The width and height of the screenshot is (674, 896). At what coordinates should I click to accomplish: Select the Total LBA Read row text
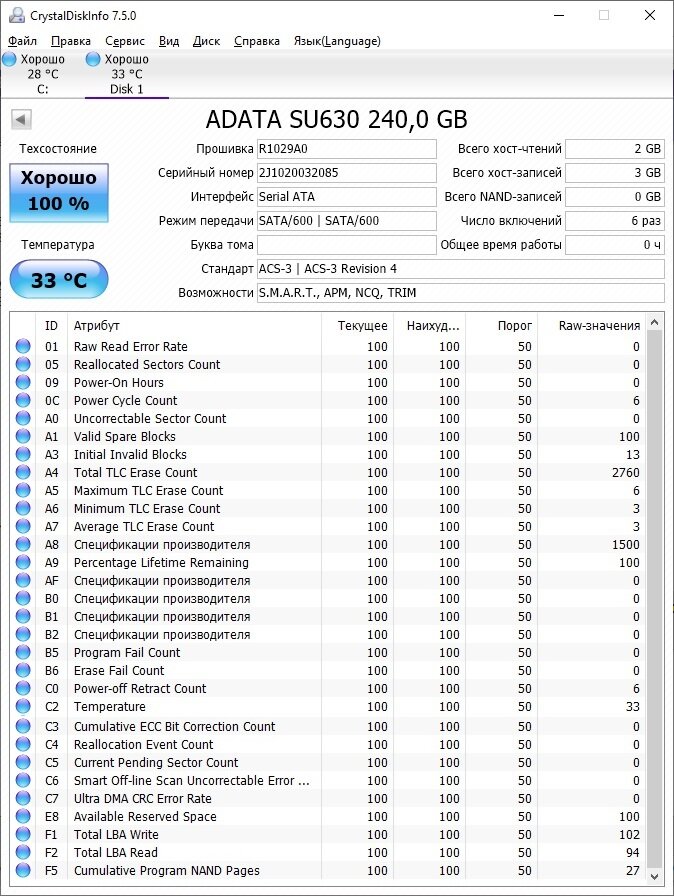click(115, 853)
